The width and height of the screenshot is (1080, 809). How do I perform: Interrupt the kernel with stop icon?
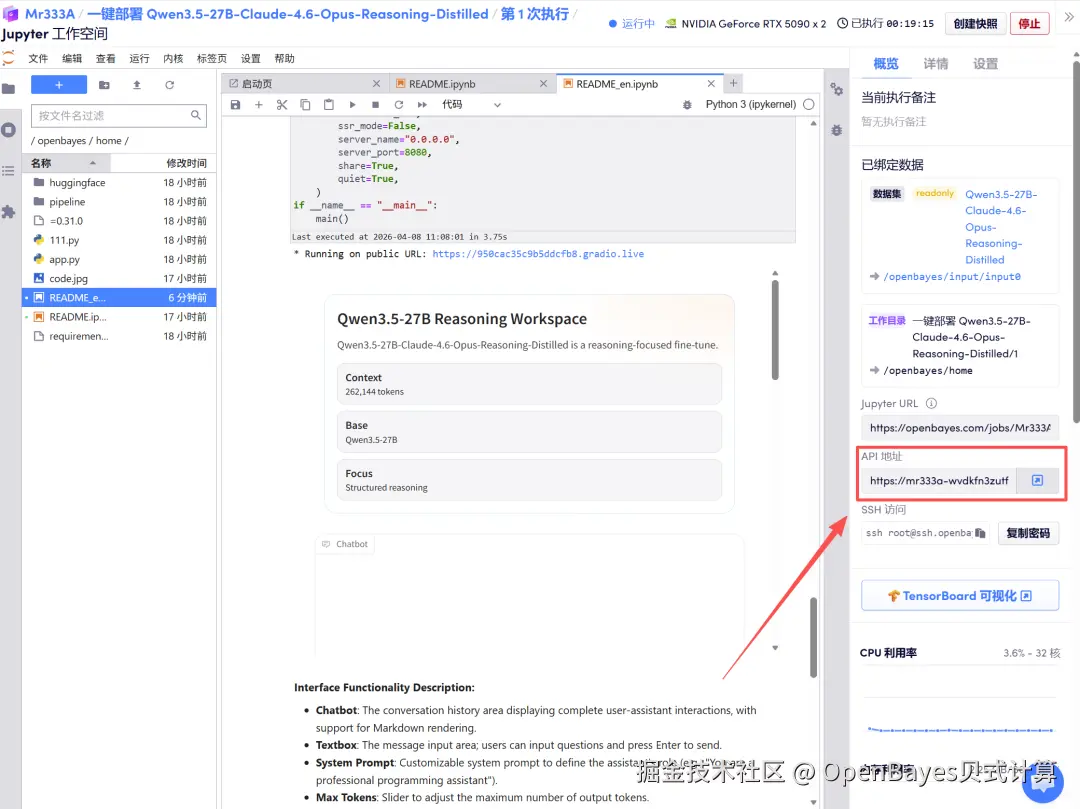tap(375, 105)
